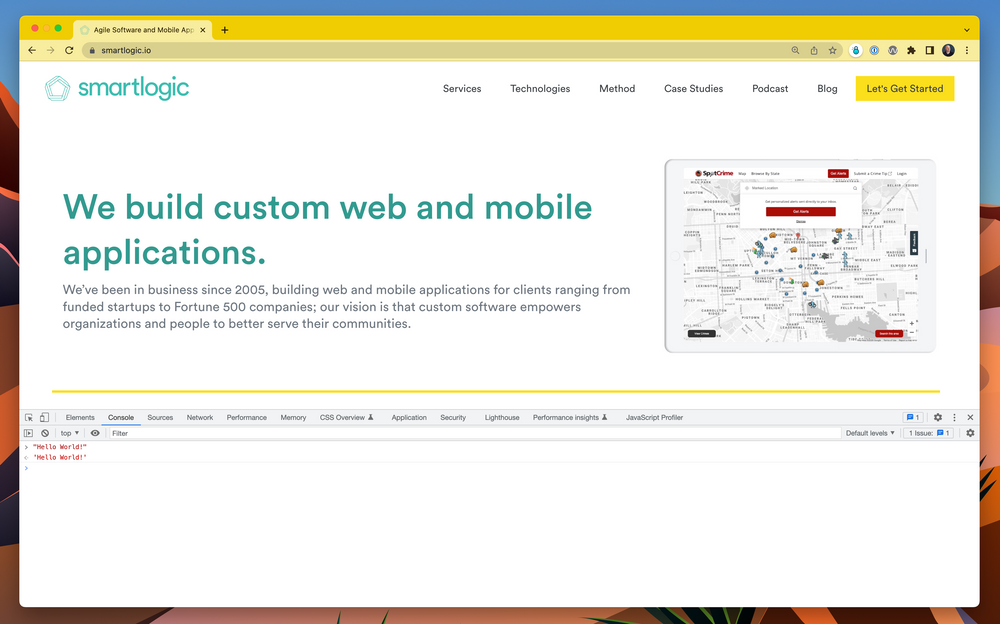Switch to the Elements tab

click(80, 417)
